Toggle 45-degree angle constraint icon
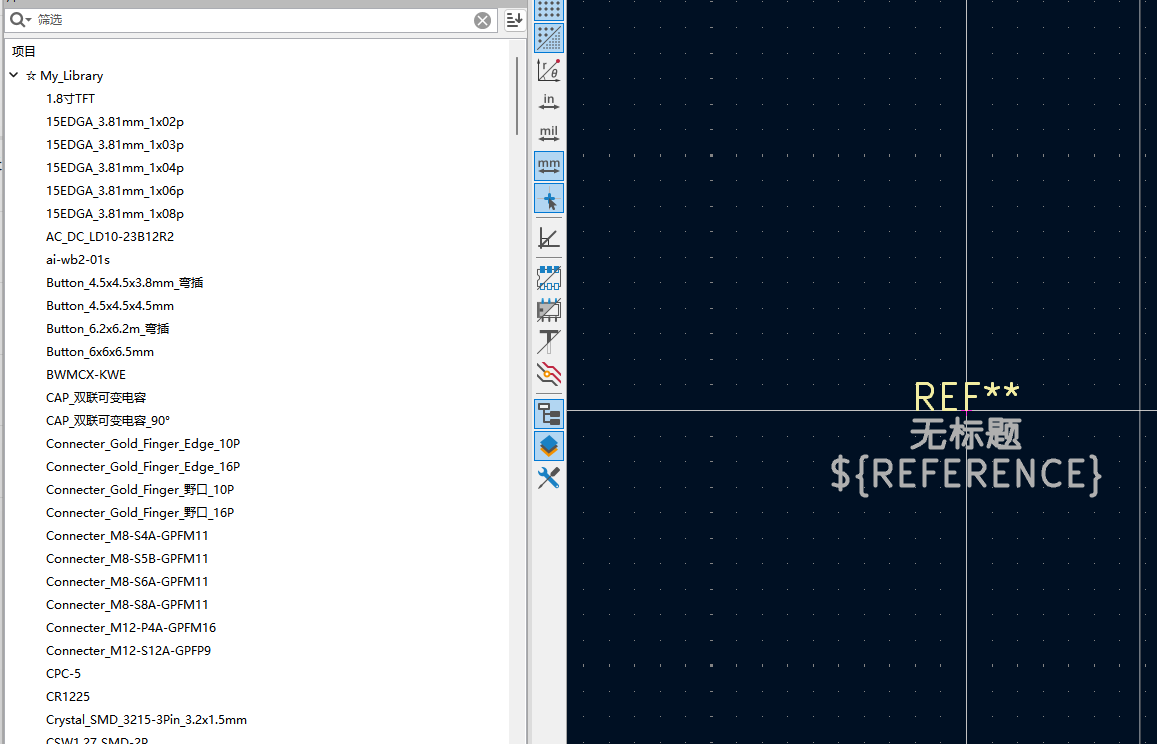This screenshot has height=744, width=1157. pos(549,238)
